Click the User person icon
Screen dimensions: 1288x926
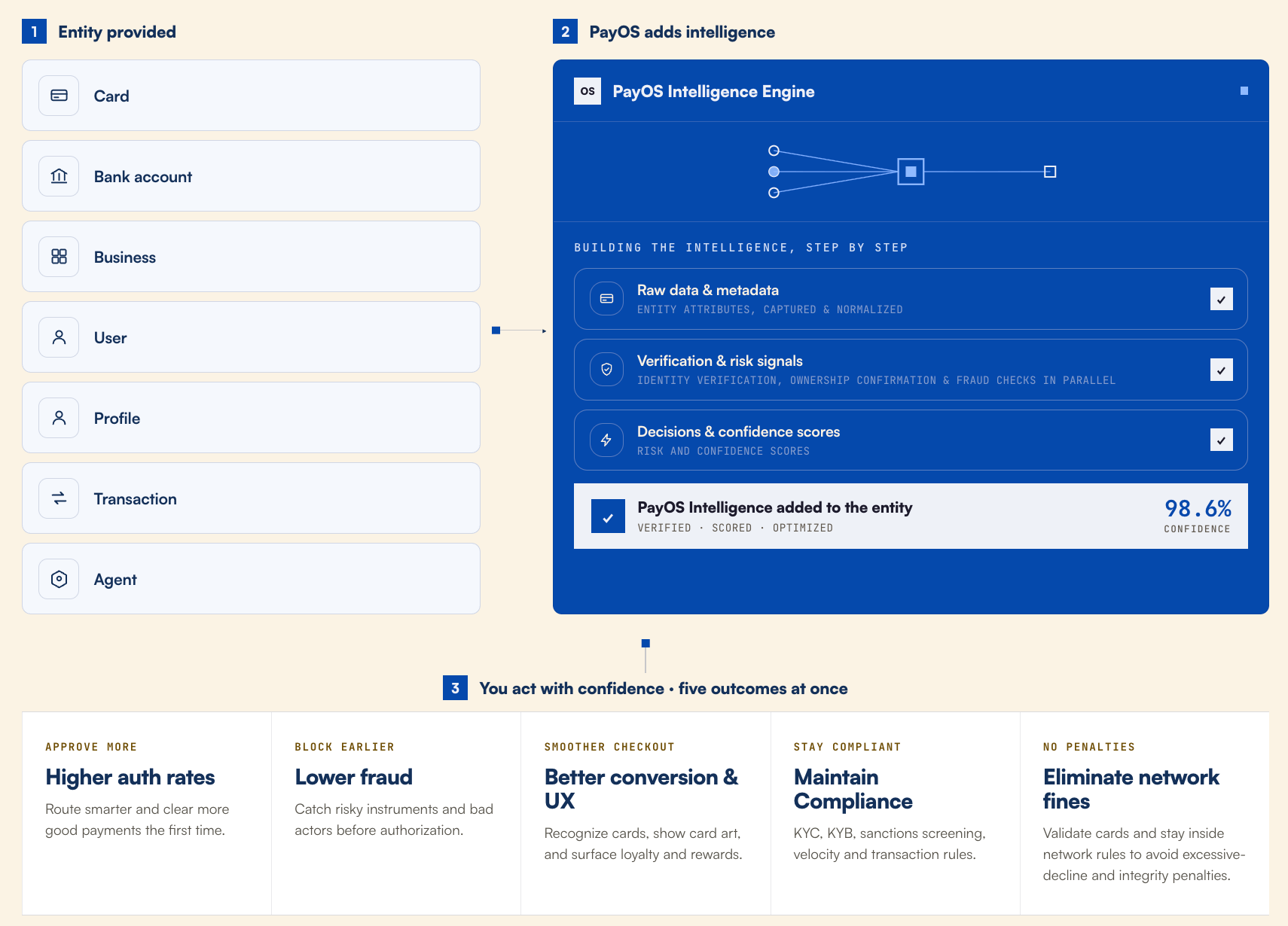click(x=59, y=337)
